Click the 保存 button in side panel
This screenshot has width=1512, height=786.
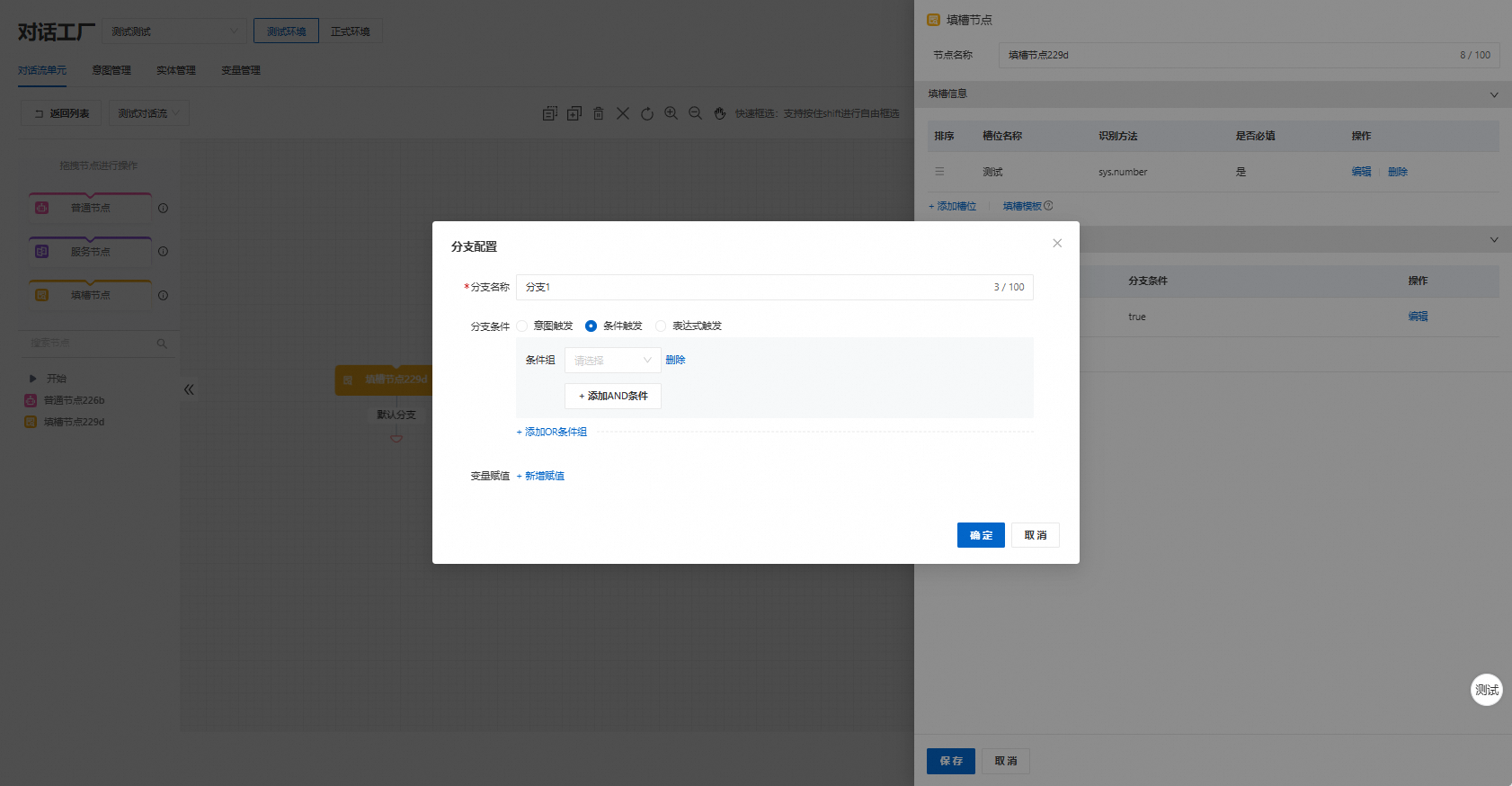pos(951,761)
